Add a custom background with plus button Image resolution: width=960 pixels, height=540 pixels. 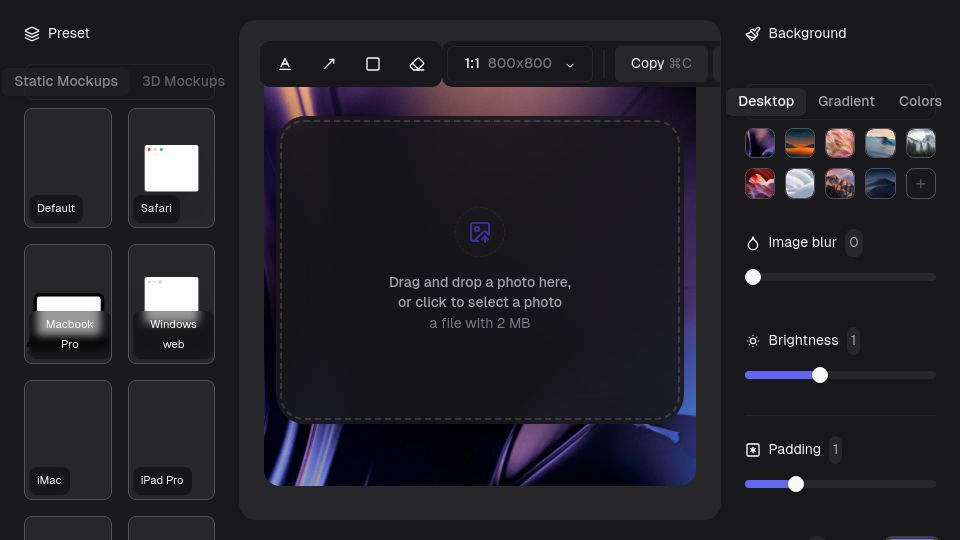tap(921, 184)
